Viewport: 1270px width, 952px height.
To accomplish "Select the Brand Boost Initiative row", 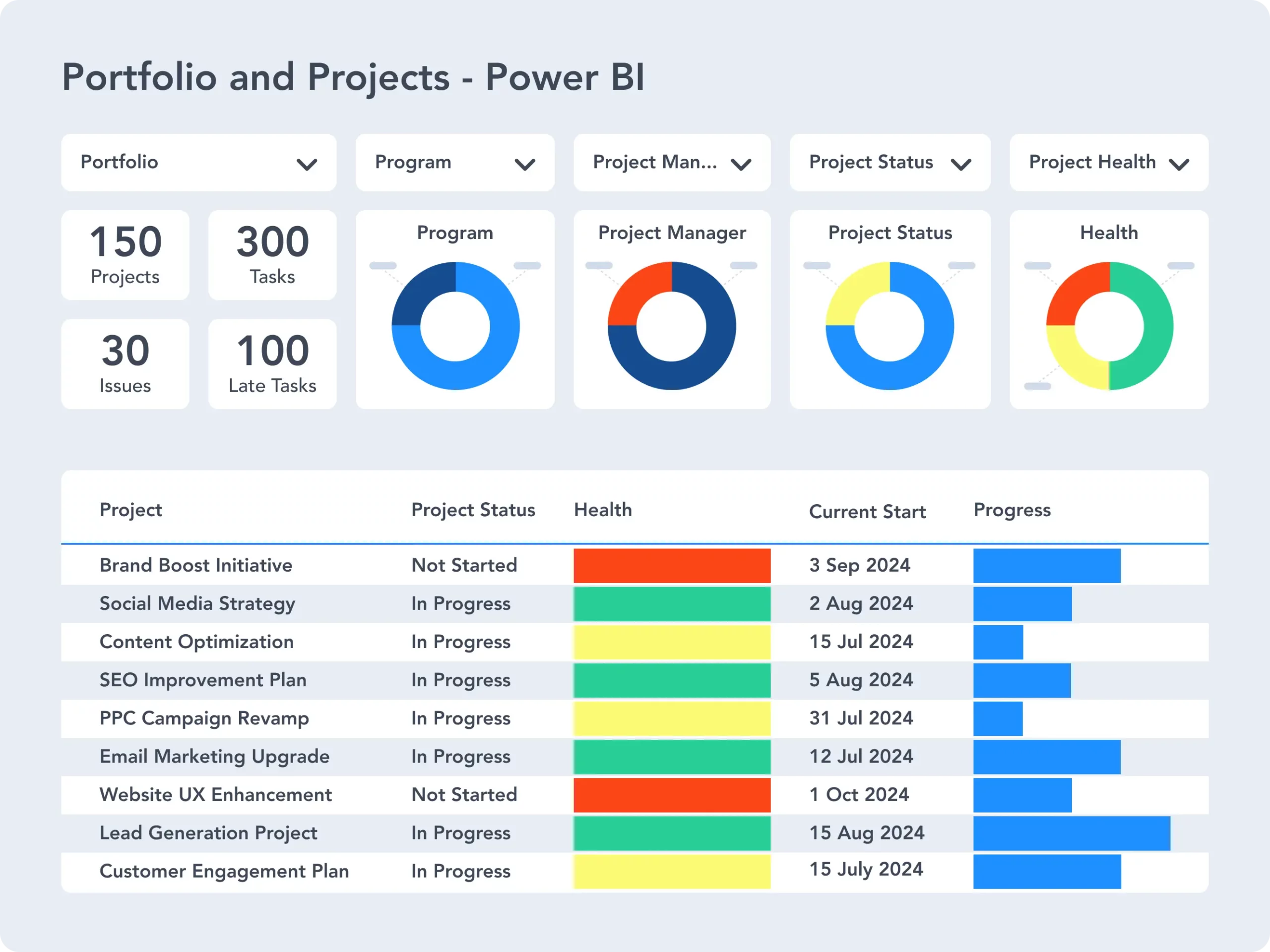I will [196, 565].
